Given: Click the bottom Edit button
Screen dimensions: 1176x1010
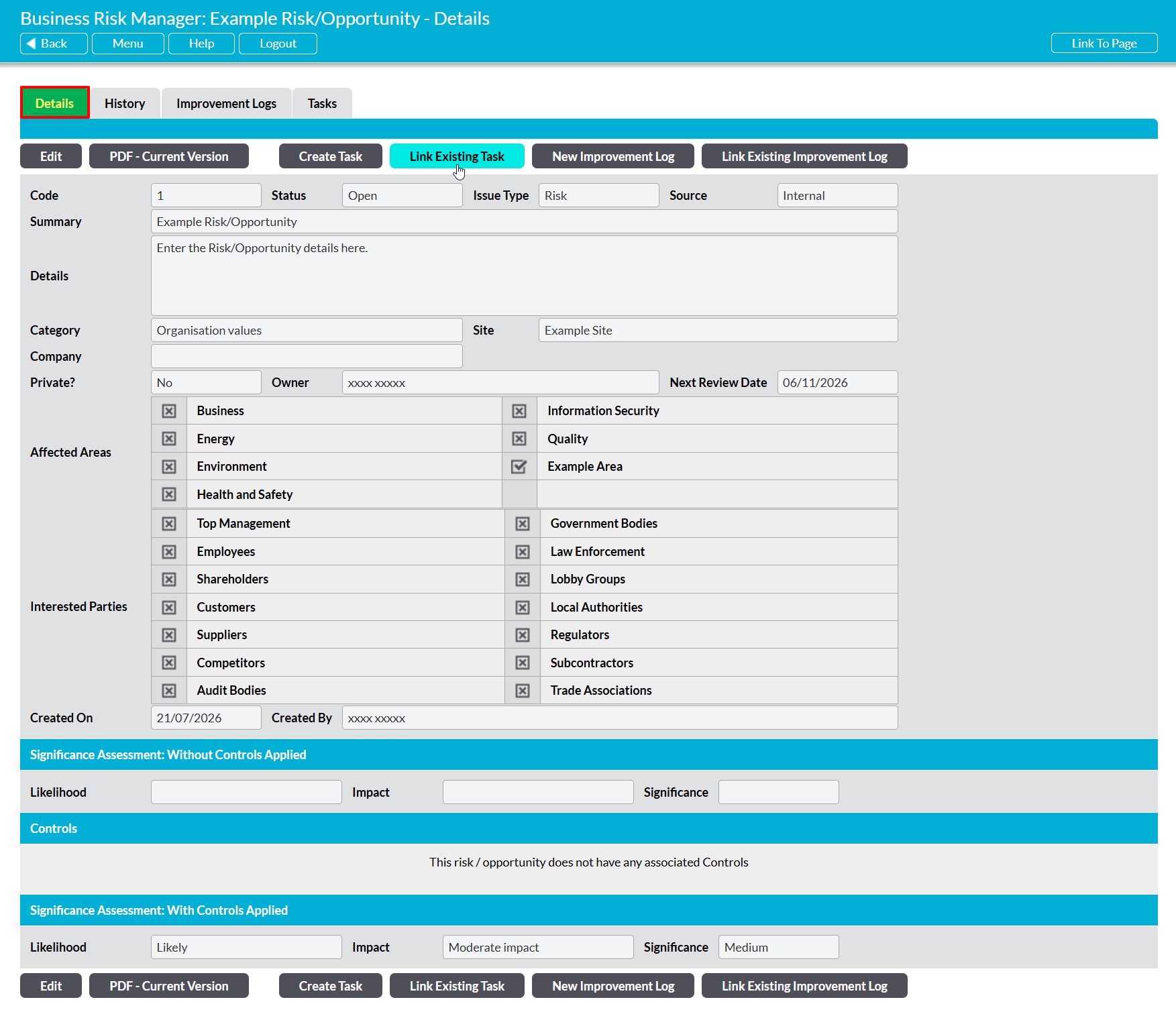Looking at the screenshot, I should (x=51, y=986).
